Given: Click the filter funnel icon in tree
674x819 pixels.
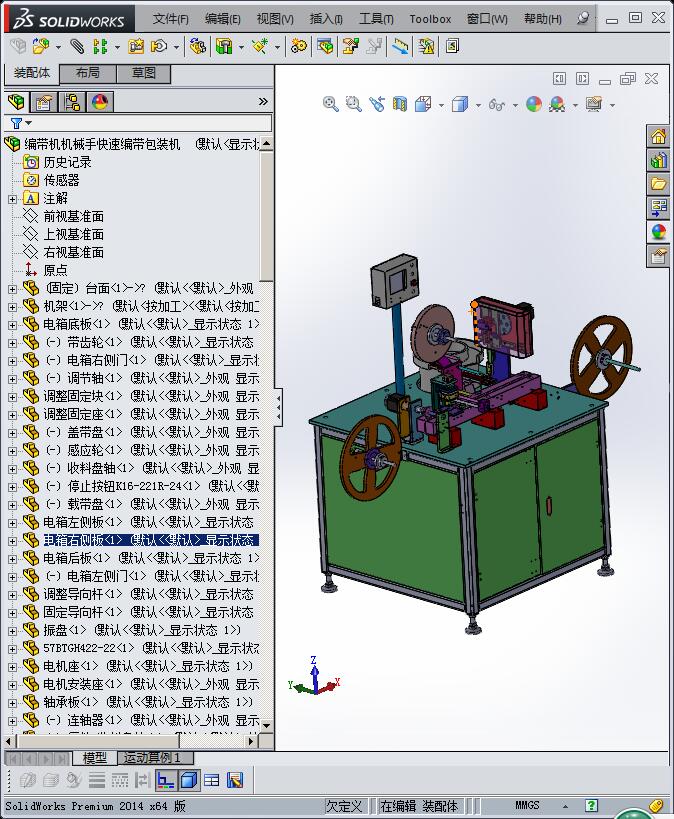Looking at the screenshot, I should click(17, 123).
